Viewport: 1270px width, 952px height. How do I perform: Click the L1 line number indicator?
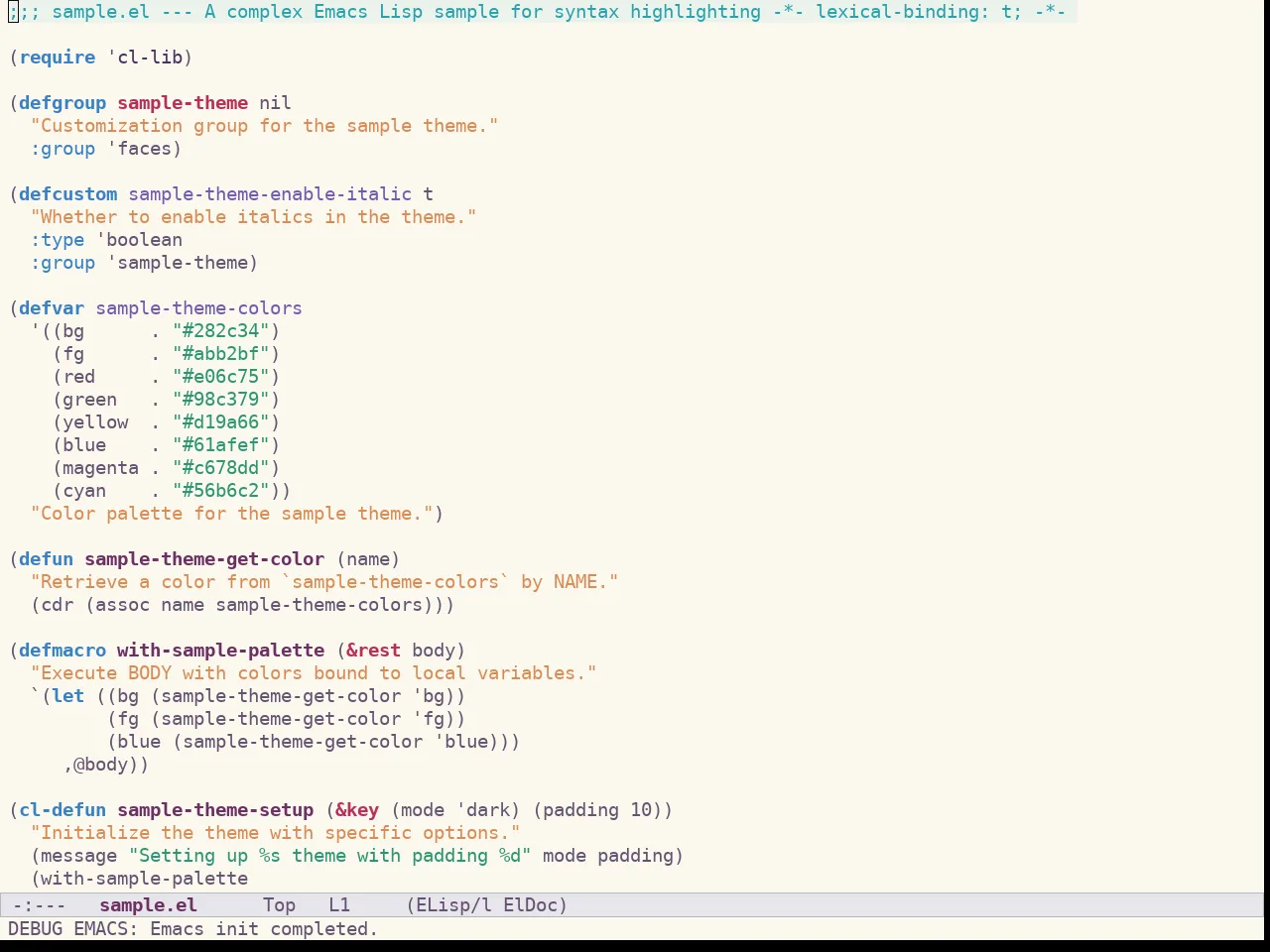coord(339,905)
